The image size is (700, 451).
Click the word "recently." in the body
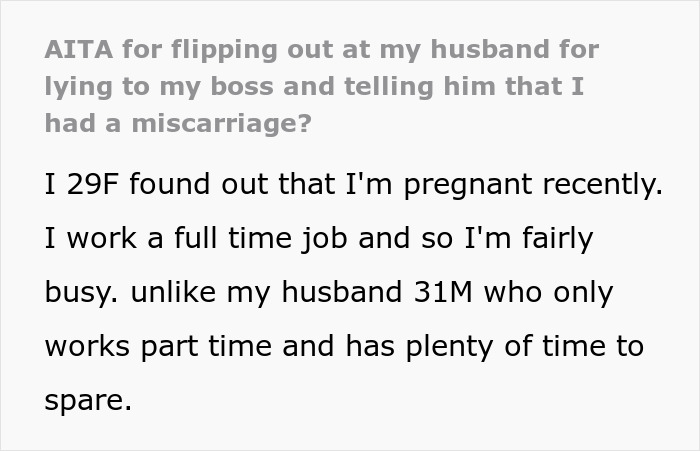point(603,185)
